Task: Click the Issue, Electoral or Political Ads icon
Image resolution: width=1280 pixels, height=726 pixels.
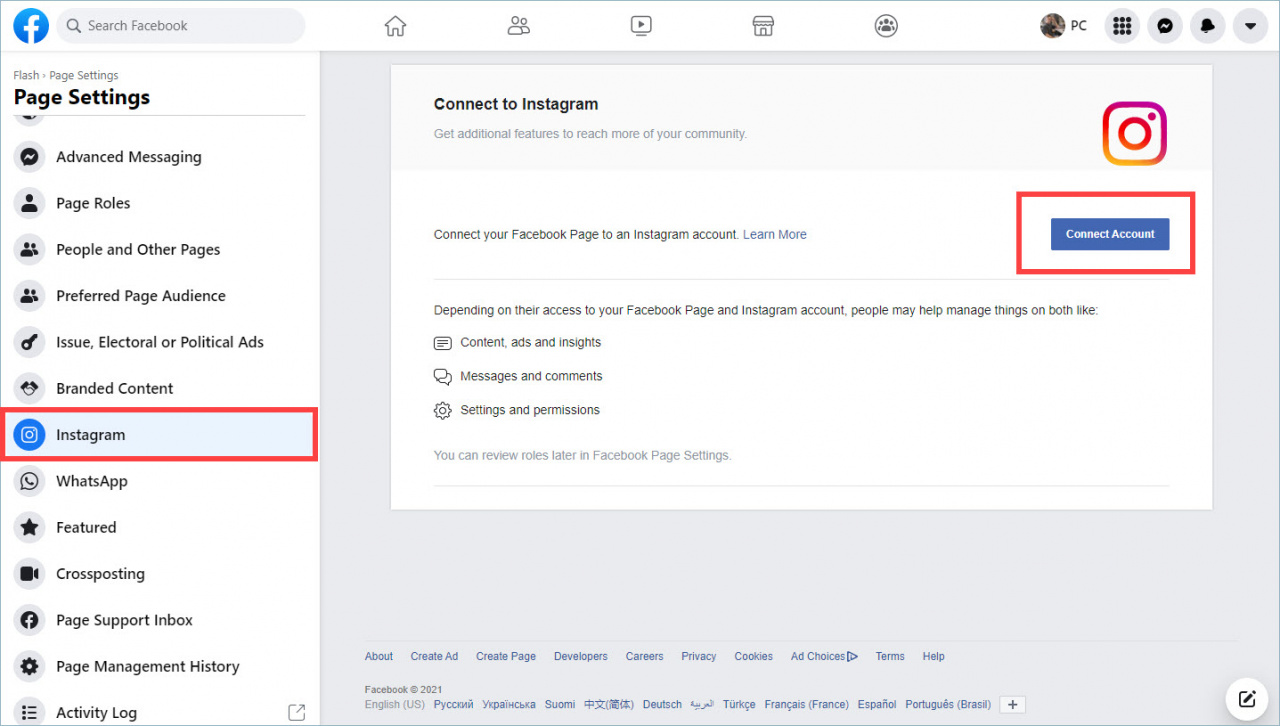Action: [x=30, y=342]
